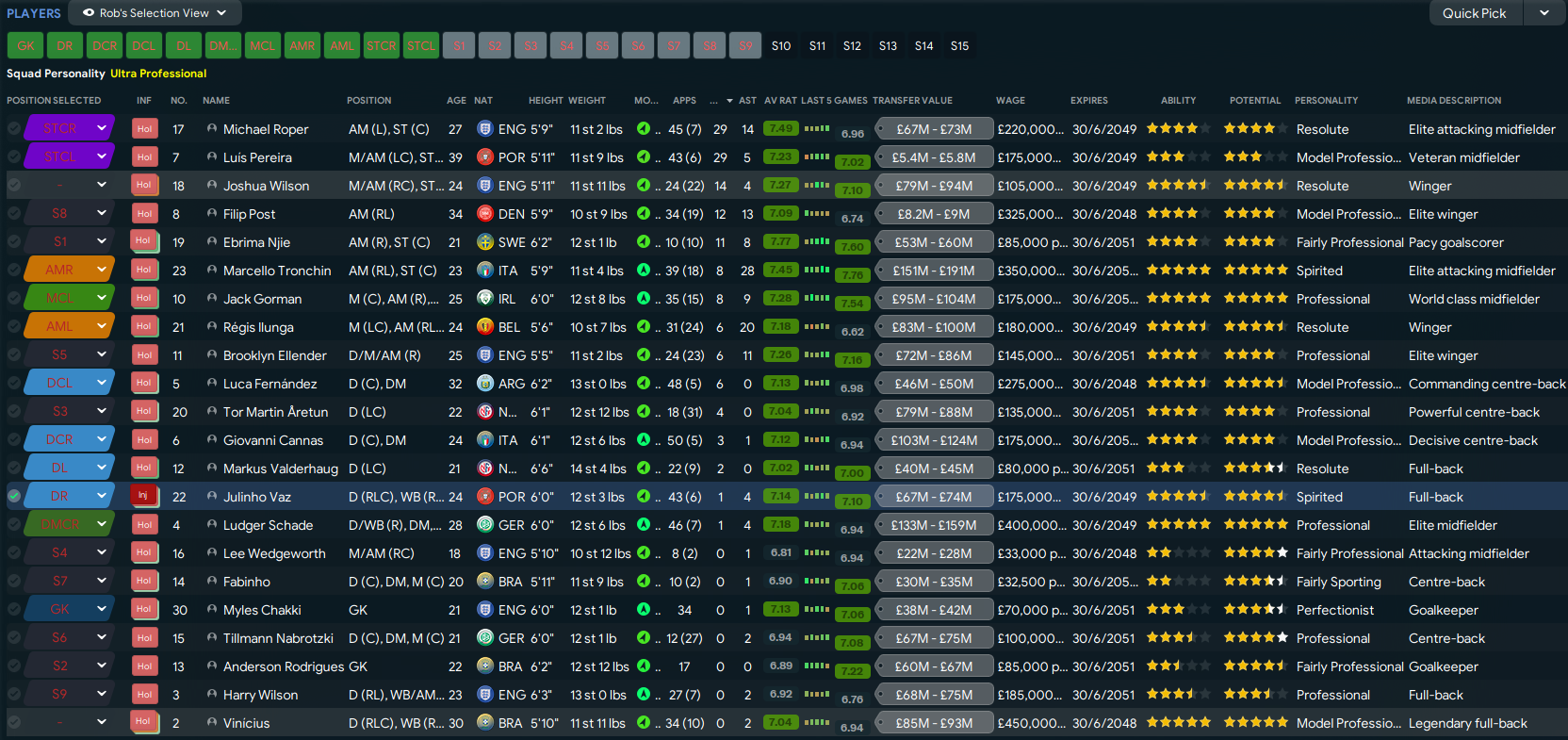The height and width of the screenshot is (740, 1568).
Task: Click the England flag beside Michael Roper
Action: pyautogui.click(x=485, y=129)
